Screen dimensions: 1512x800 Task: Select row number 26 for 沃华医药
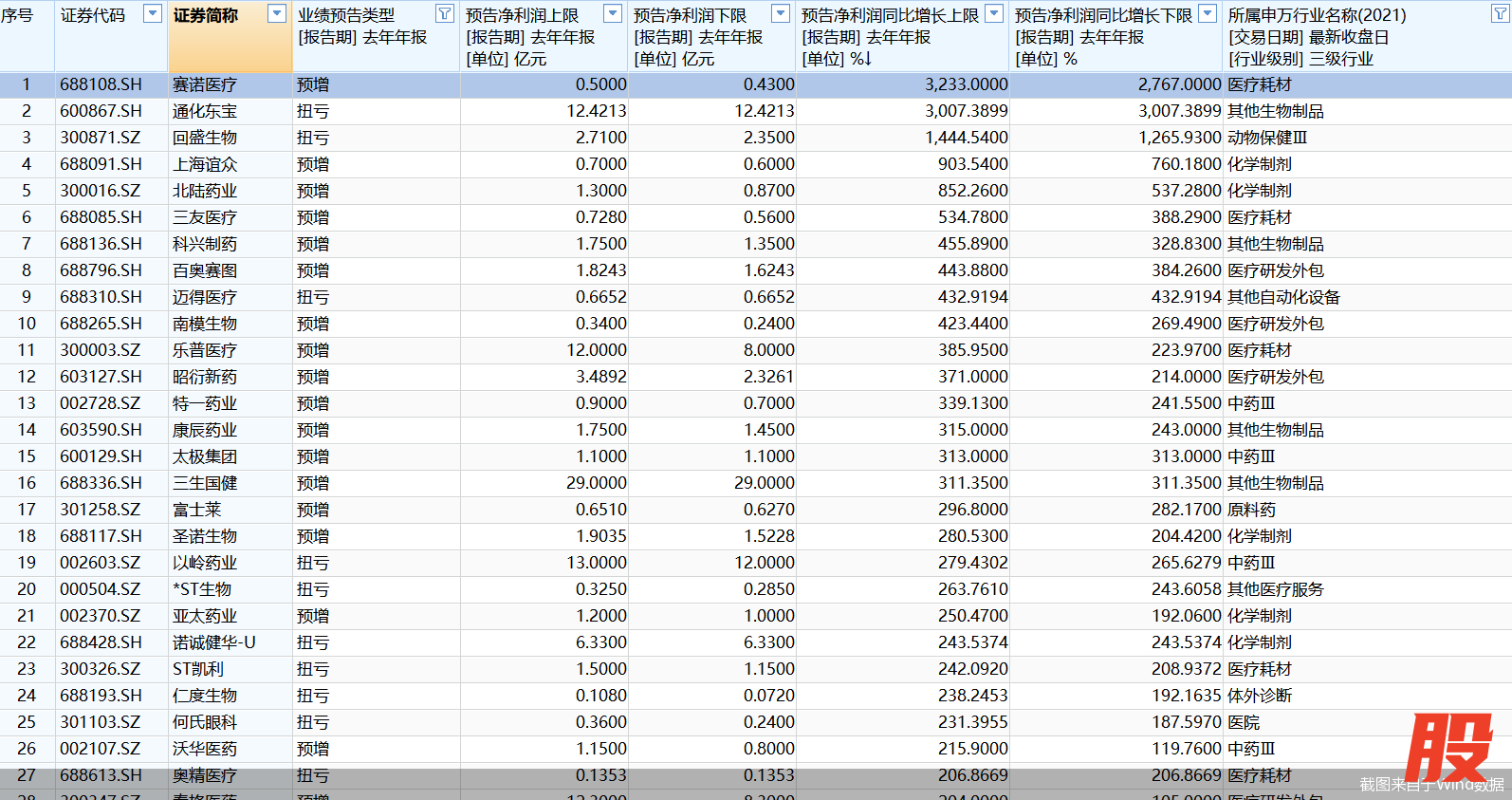tap(27, 749)
